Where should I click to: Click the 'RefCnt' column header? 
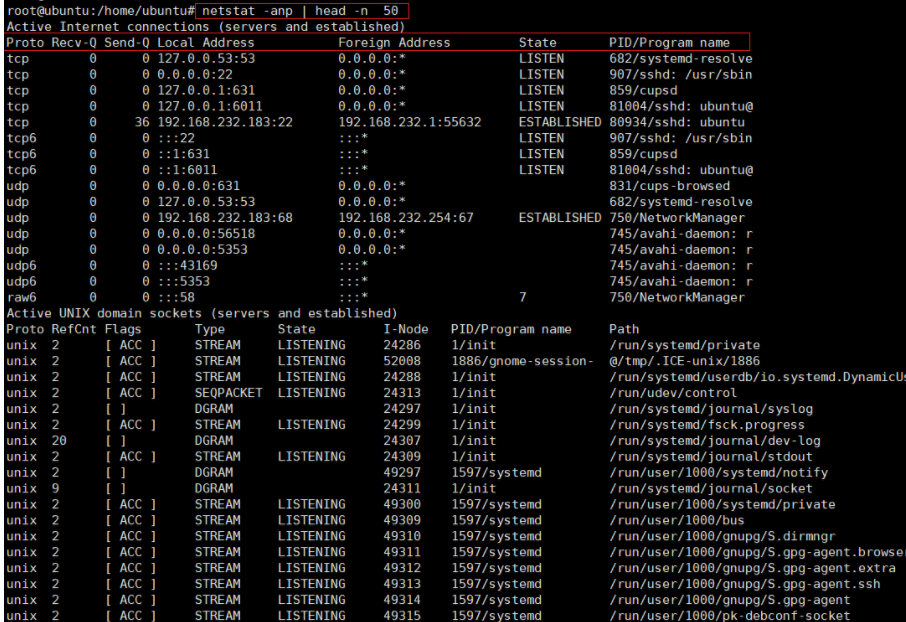(x=74, y=329)
